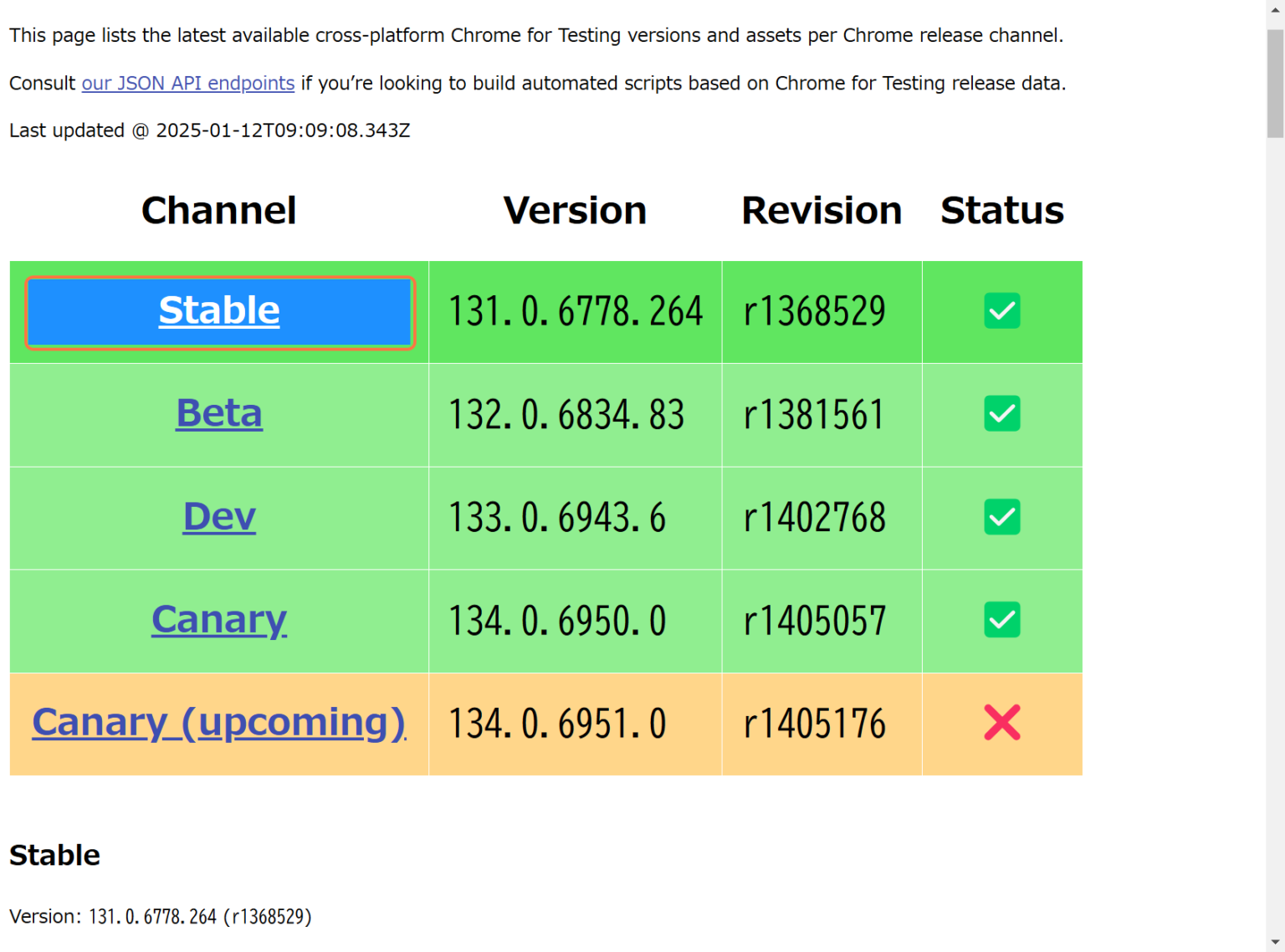The image size is (1285, 952).
Task: Click the Status column header
Action: click(1001, 211)
